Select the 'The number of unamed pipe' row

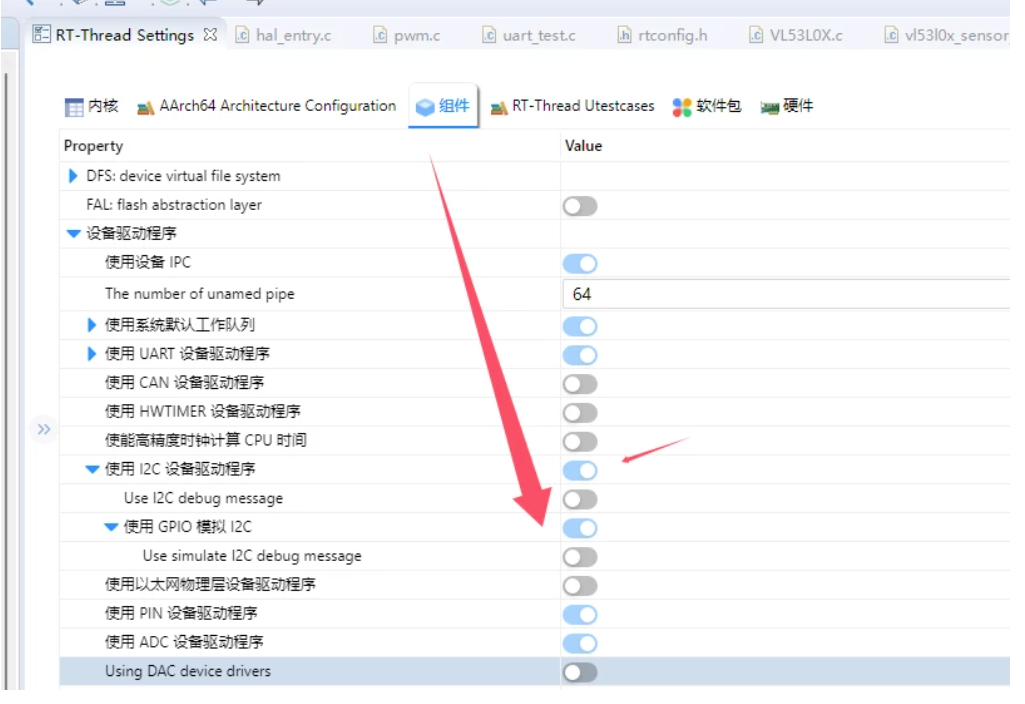point(534,294)
